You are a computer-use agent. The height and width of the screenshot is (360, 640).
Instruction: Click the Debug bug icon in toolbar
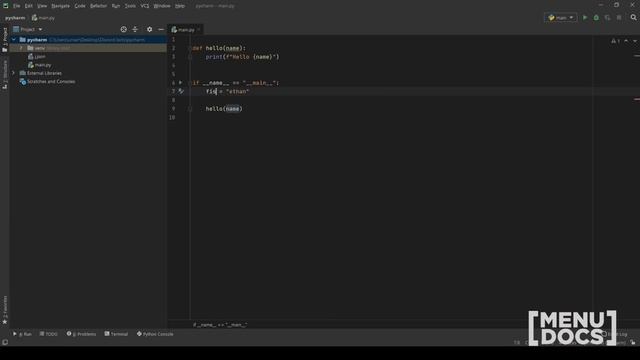click(x=596, y=18)
